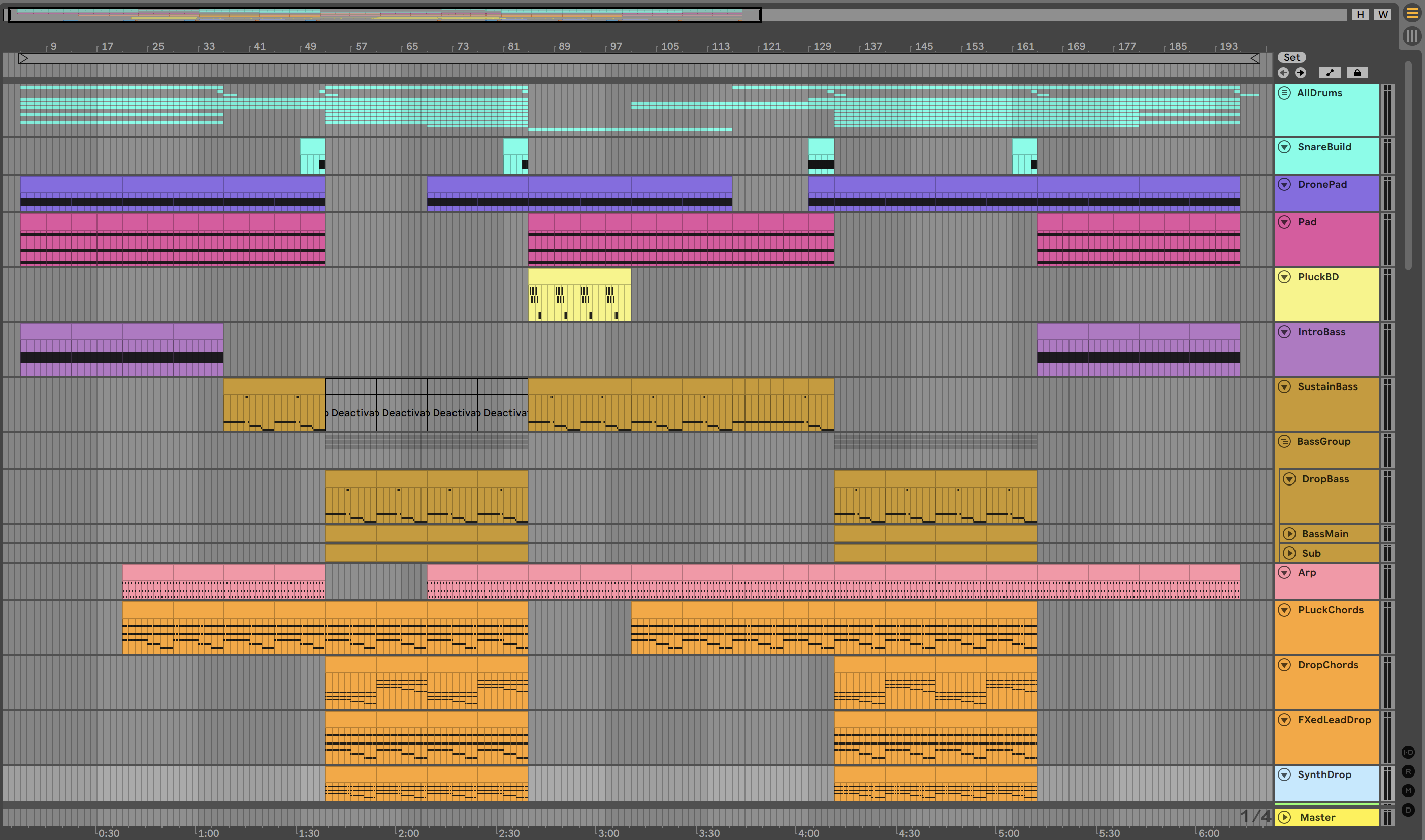The image size is (1425, 840).
Task: Unfold the Master track
Action: point(1285,817)
